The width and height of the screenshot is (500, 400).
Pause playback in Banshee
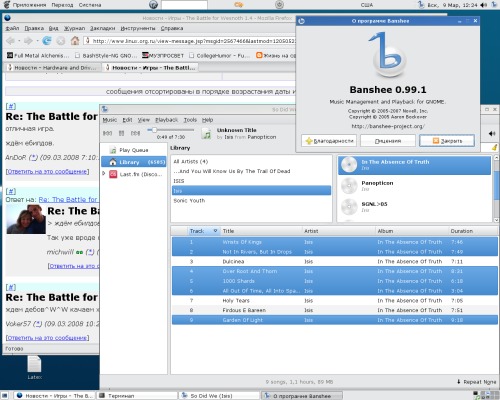click(x=122, y=133)
